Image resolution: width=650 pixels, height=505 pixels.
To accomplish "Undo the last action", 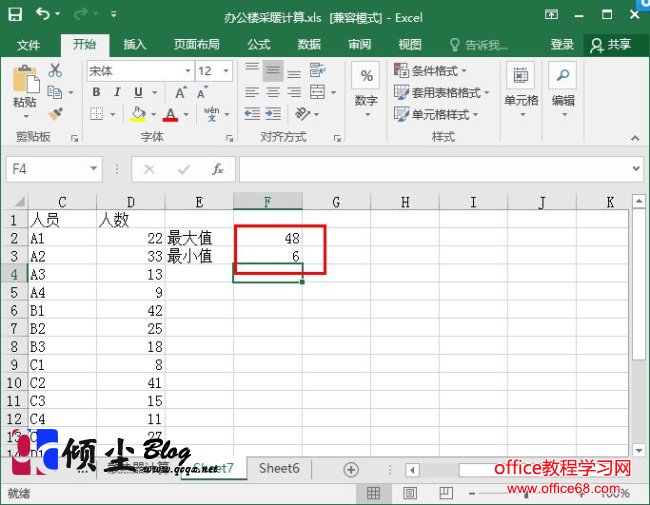I will point(43,14).
